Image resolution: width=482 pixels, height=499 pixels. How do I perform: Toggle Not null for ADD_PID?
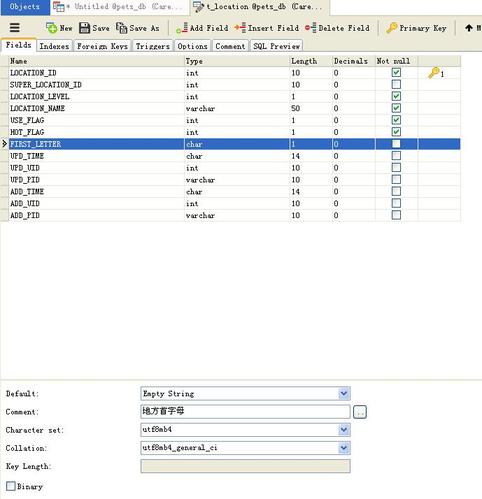pos(396,215)
